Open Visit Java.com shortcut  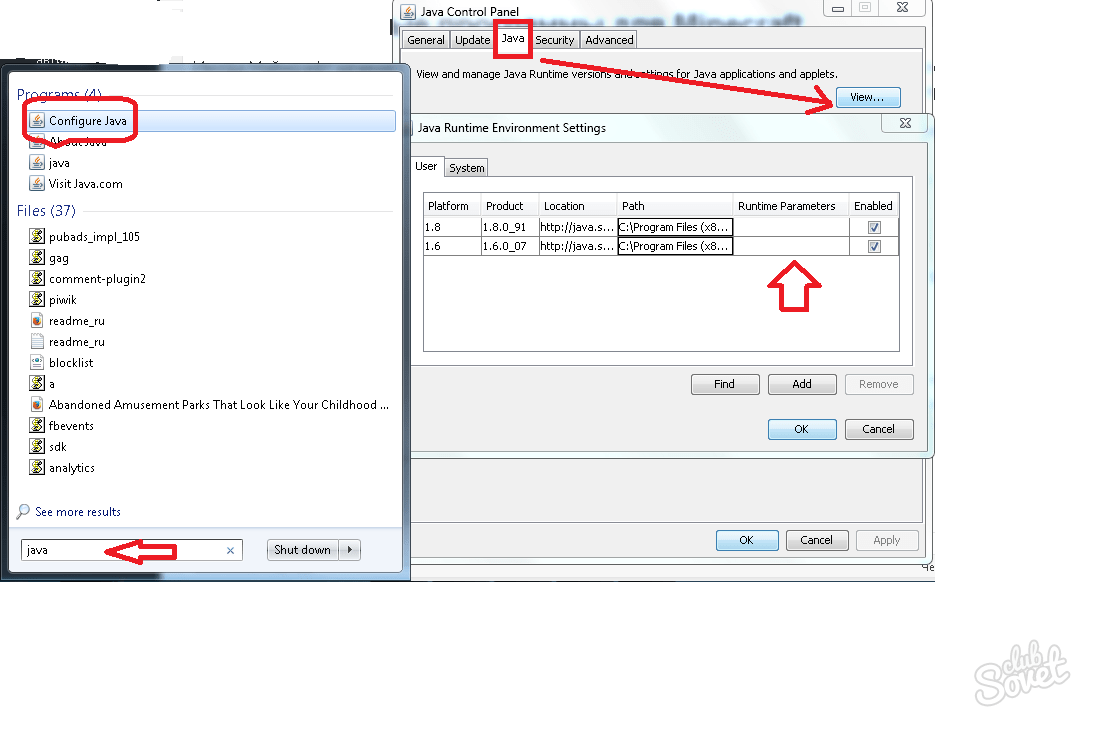pyautogui.click(x=85, y=184)
